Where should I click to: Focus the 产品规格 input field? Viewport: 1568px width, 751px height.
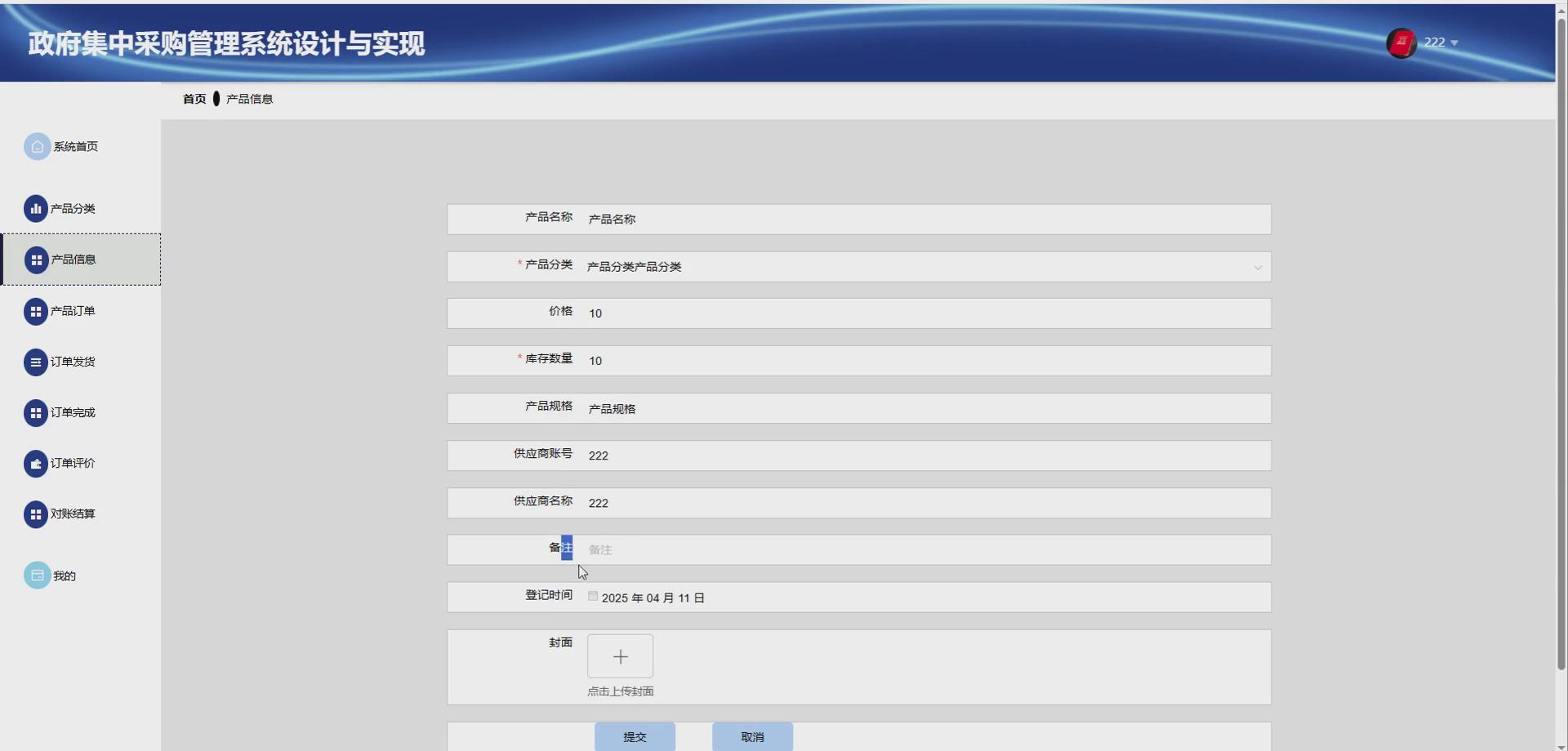pos(925,408)
